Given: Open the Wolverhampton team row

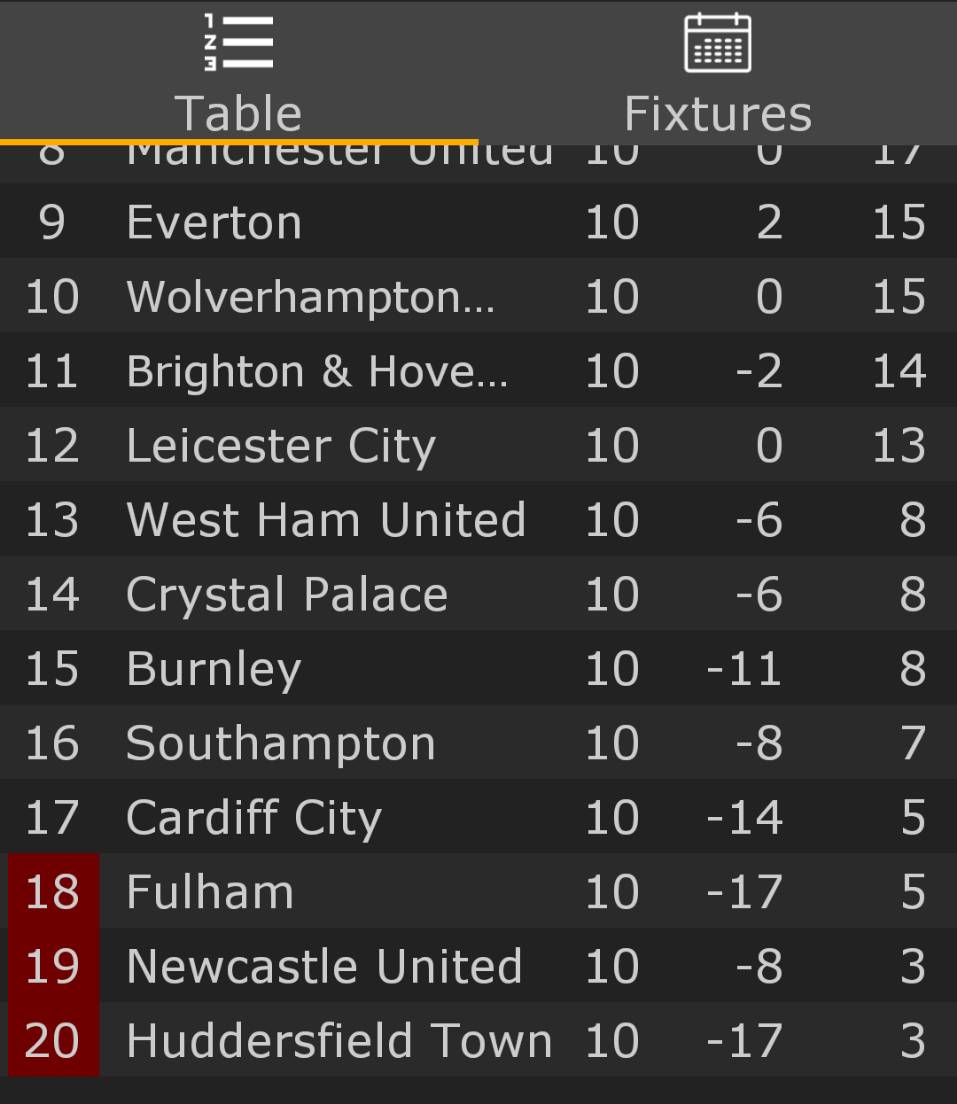Looking at the screenshot, I should pos(310,297).
